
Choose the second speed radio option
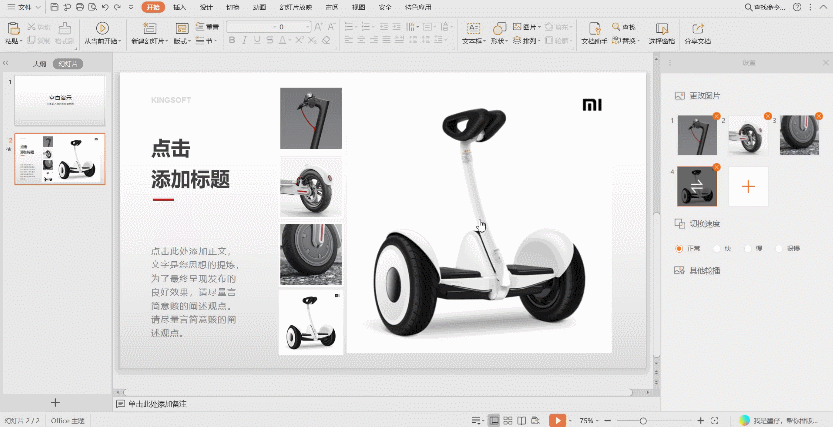pos(716,247)
